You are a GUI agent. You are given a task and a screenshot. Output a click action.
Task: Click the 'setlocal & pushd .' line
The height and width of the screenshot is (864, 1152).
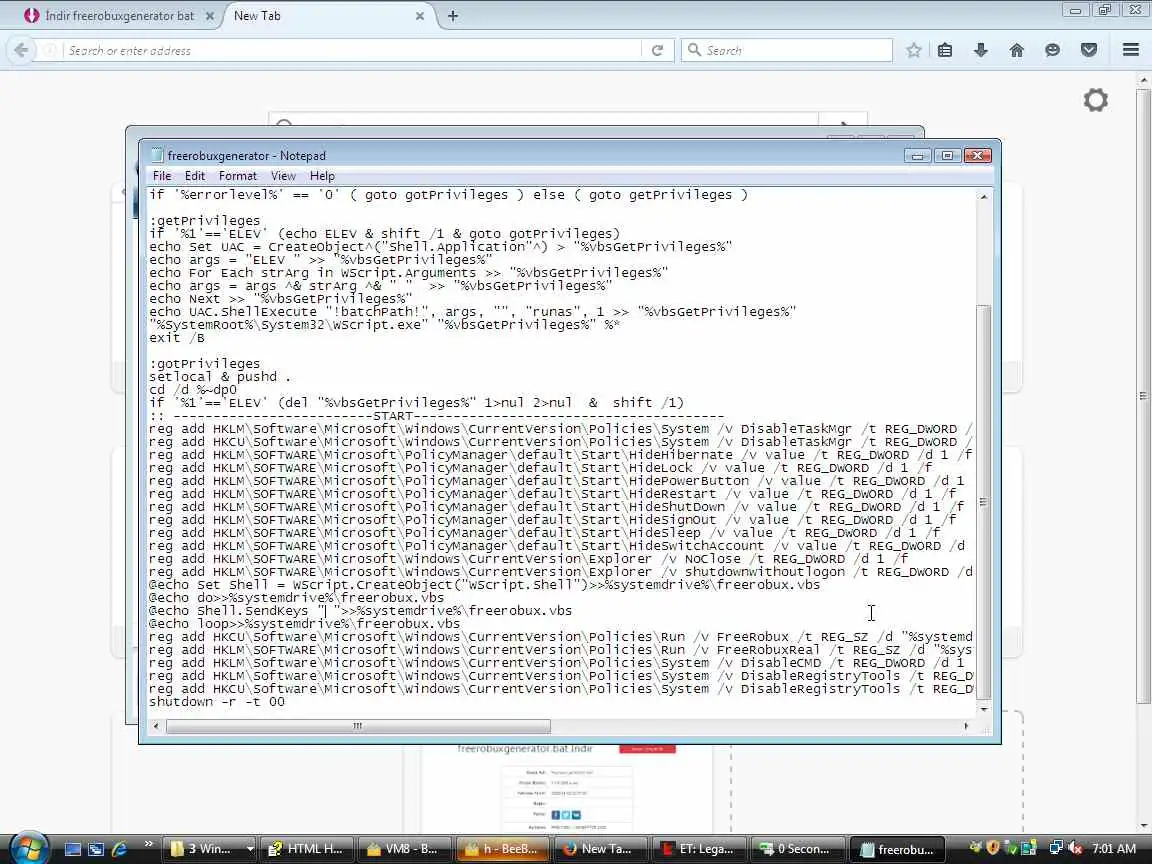tap(220, 377)
